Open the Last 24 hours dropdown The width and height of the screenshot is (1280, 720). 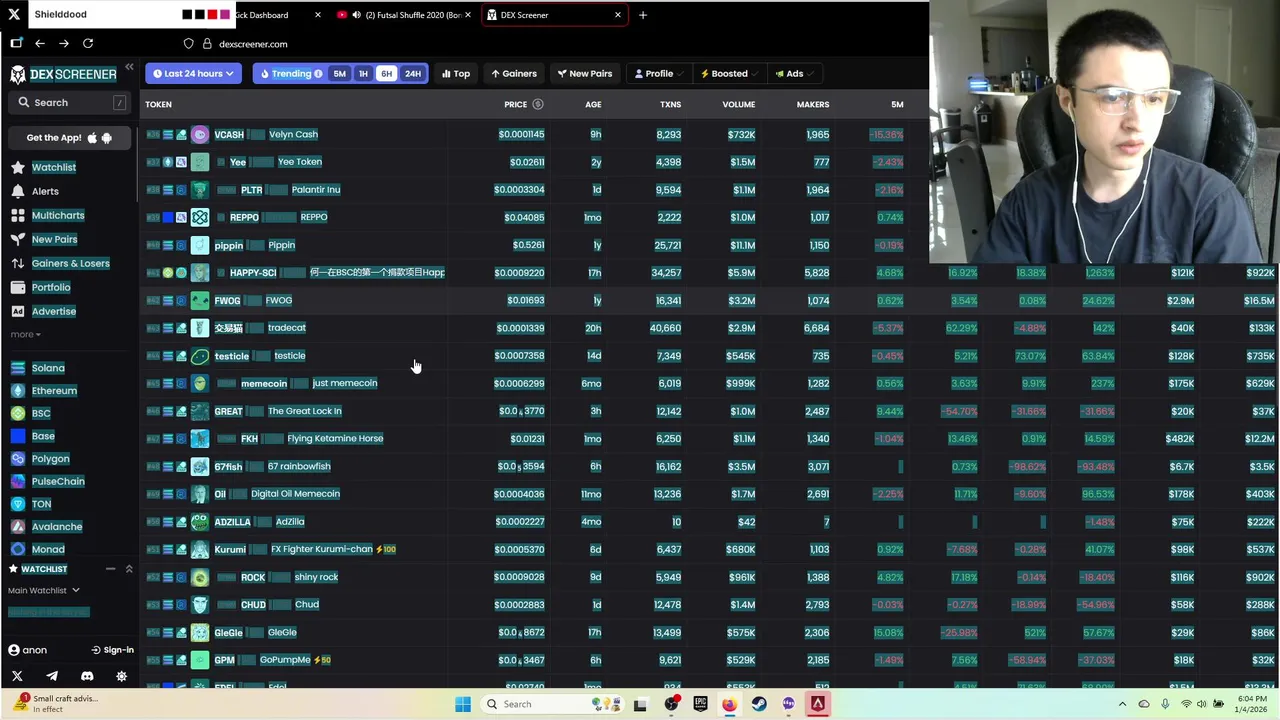point(193,73)
